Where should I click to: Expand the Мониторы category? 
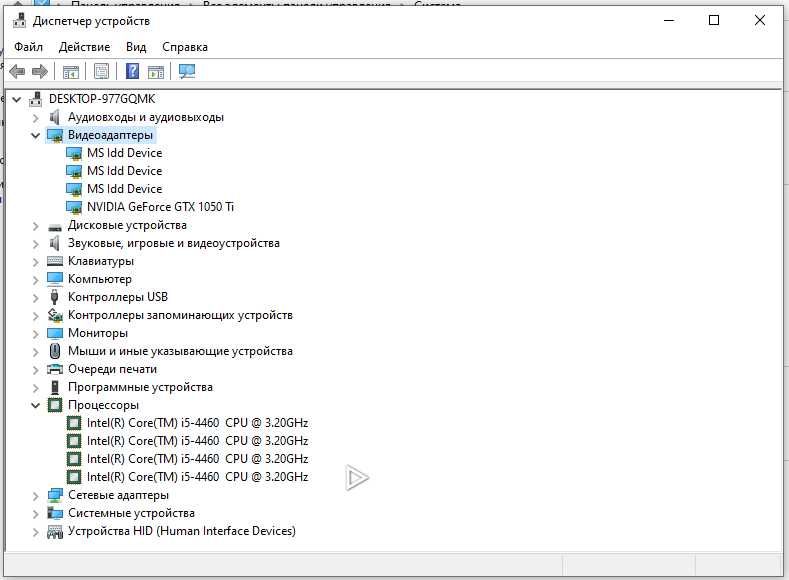(x=35, y=334)
